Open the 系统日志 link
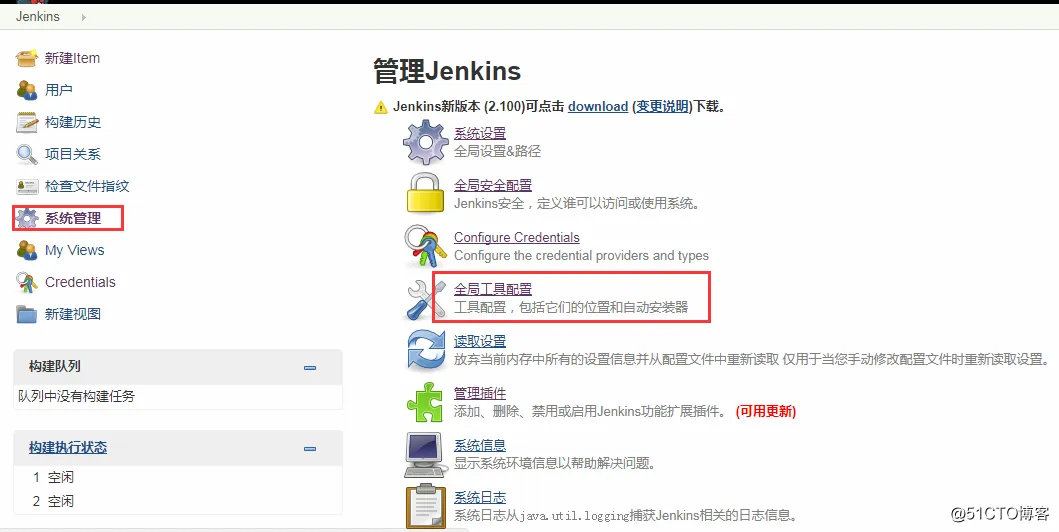The image size is (1059, 532). pyautogui.click(x=480, y=498)
